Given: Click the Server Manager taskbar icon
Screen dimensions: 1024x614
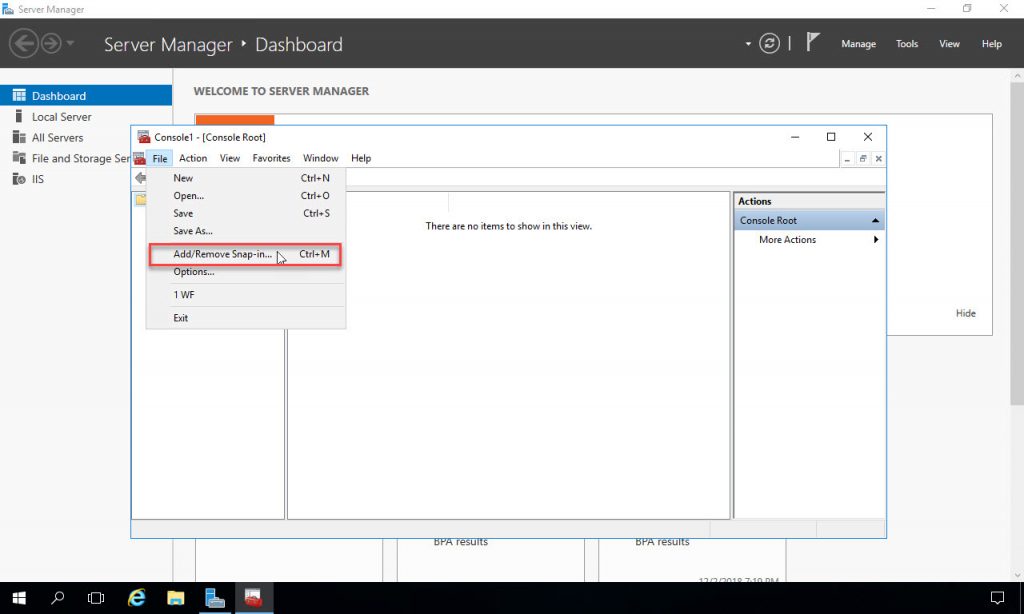Looking at the screenshot, I should coord(215,597).
